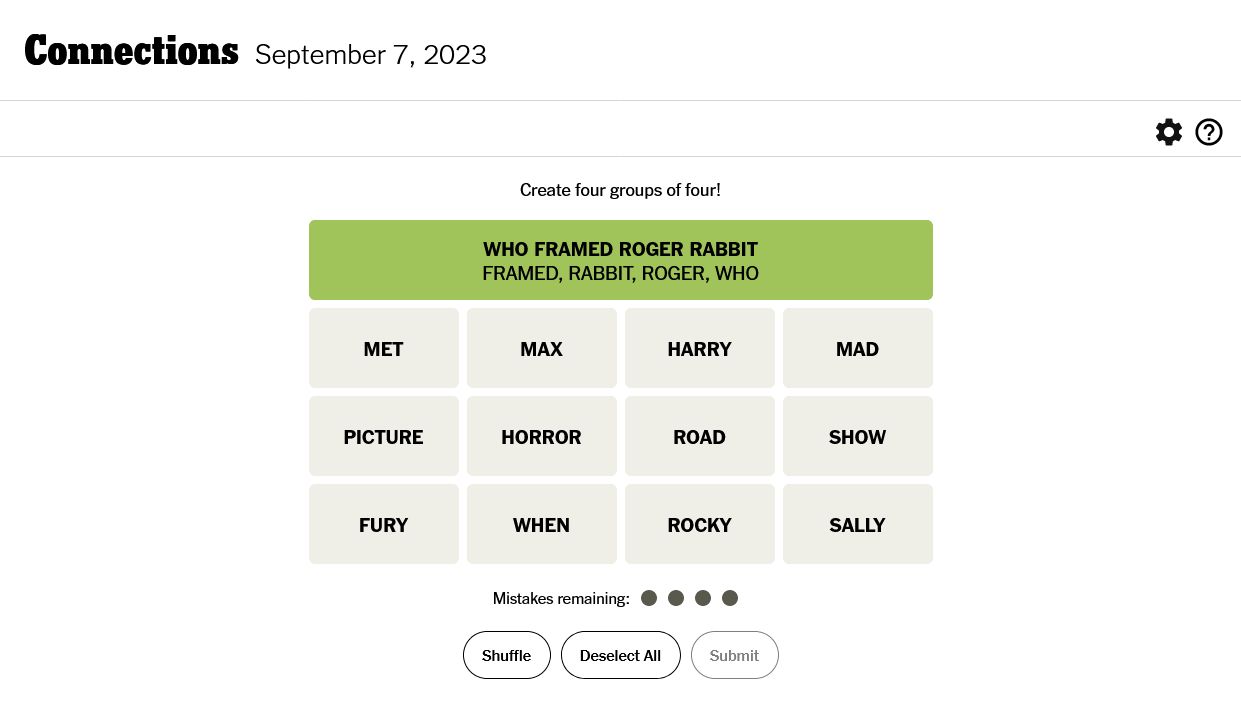Select the MAX word tile
Screen dimensions: 1241x703
(542, 348)
